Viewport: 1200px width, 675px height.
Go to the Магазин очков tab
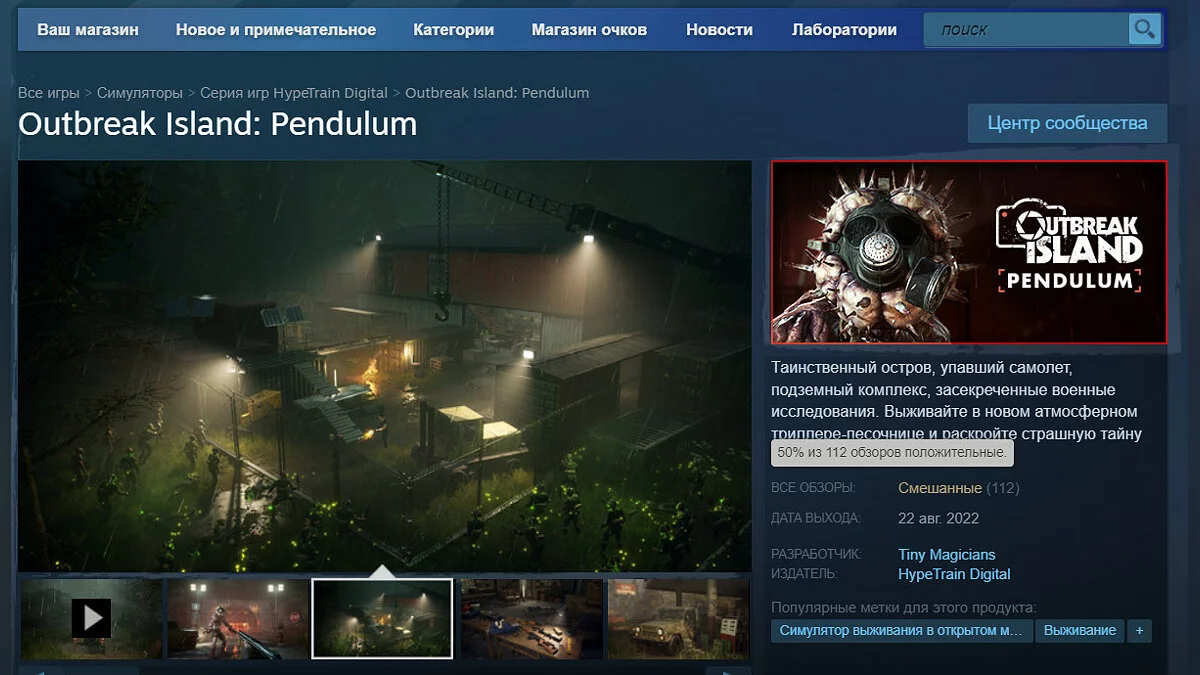[589, 30]
